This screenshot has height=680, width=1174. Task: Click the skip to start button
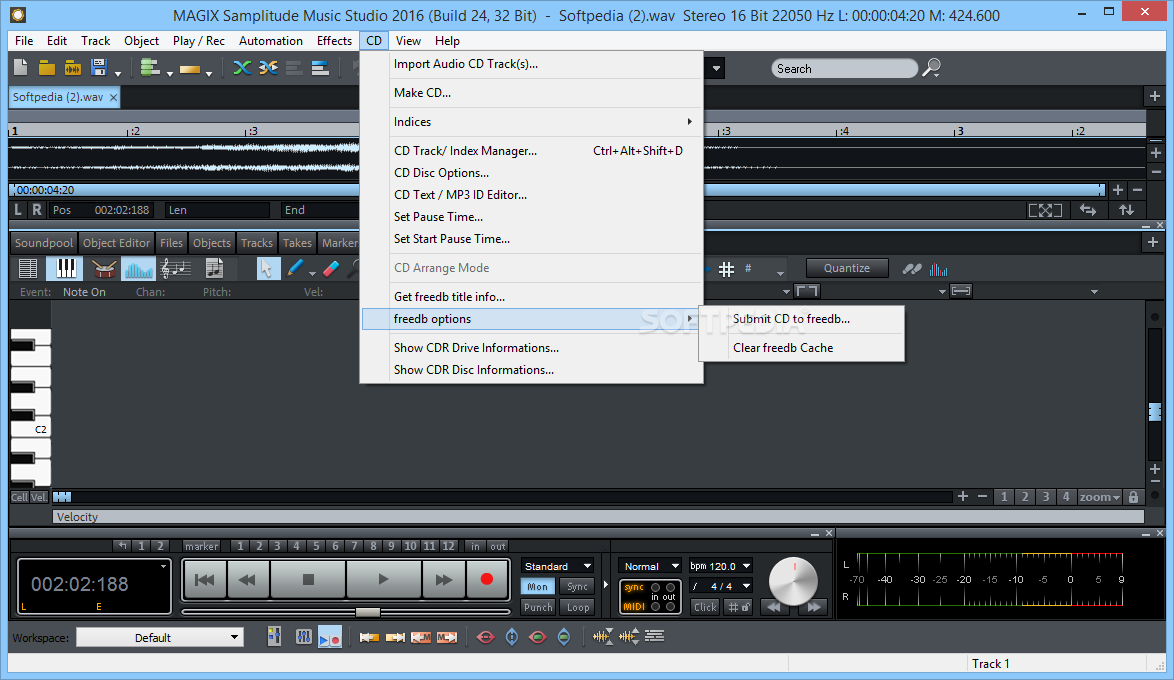click(x=204, y=579)
